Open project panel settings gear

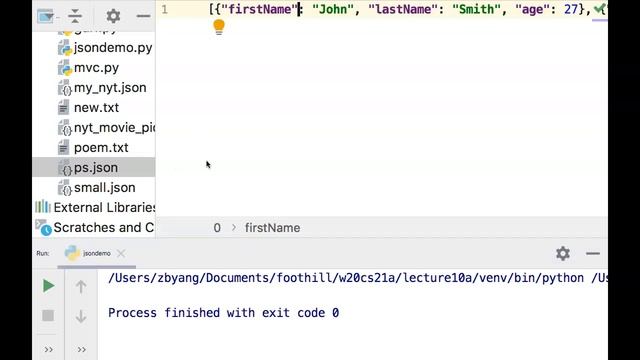point(113,16)
